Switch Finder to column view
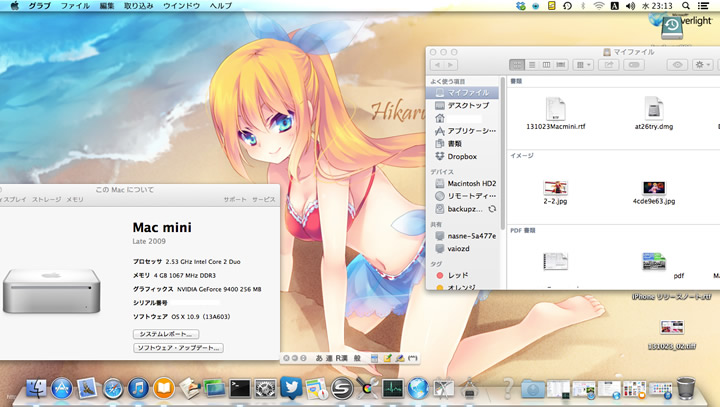The width and height of the screenshot is (720, 407). (x=546, y=65)
